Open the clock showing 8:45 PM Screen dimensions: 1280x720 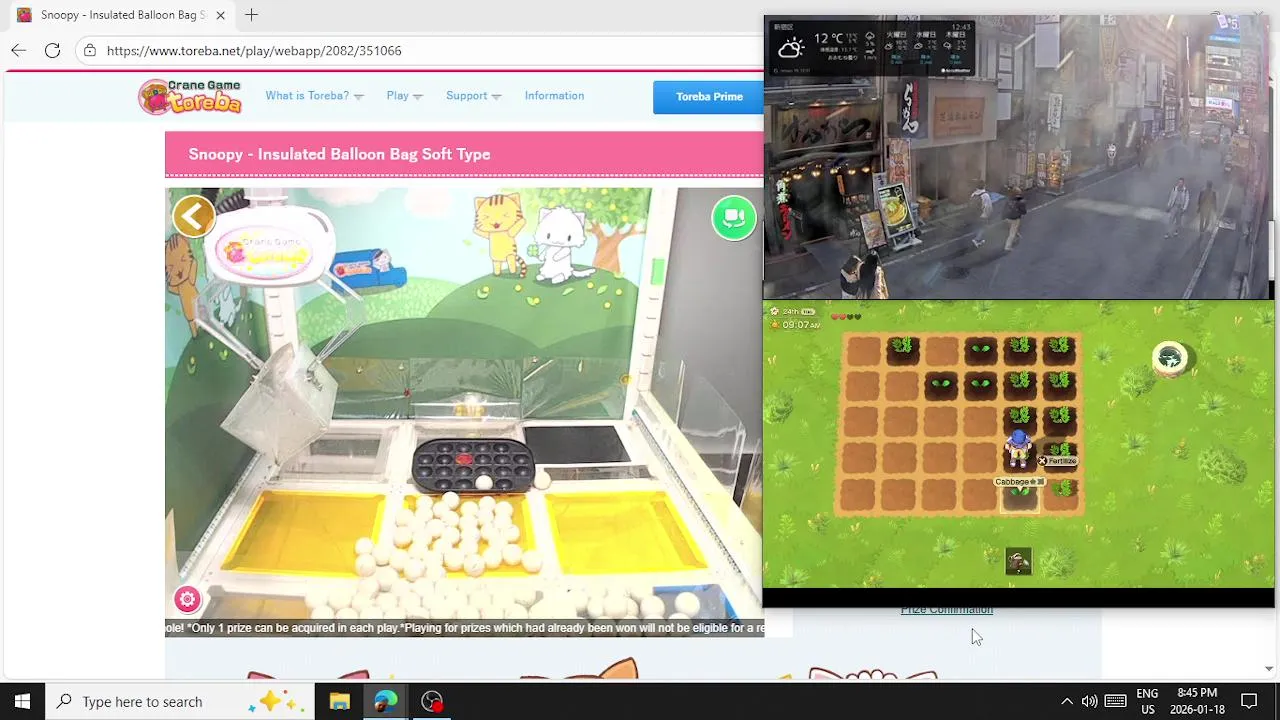tap(1197, 701)
